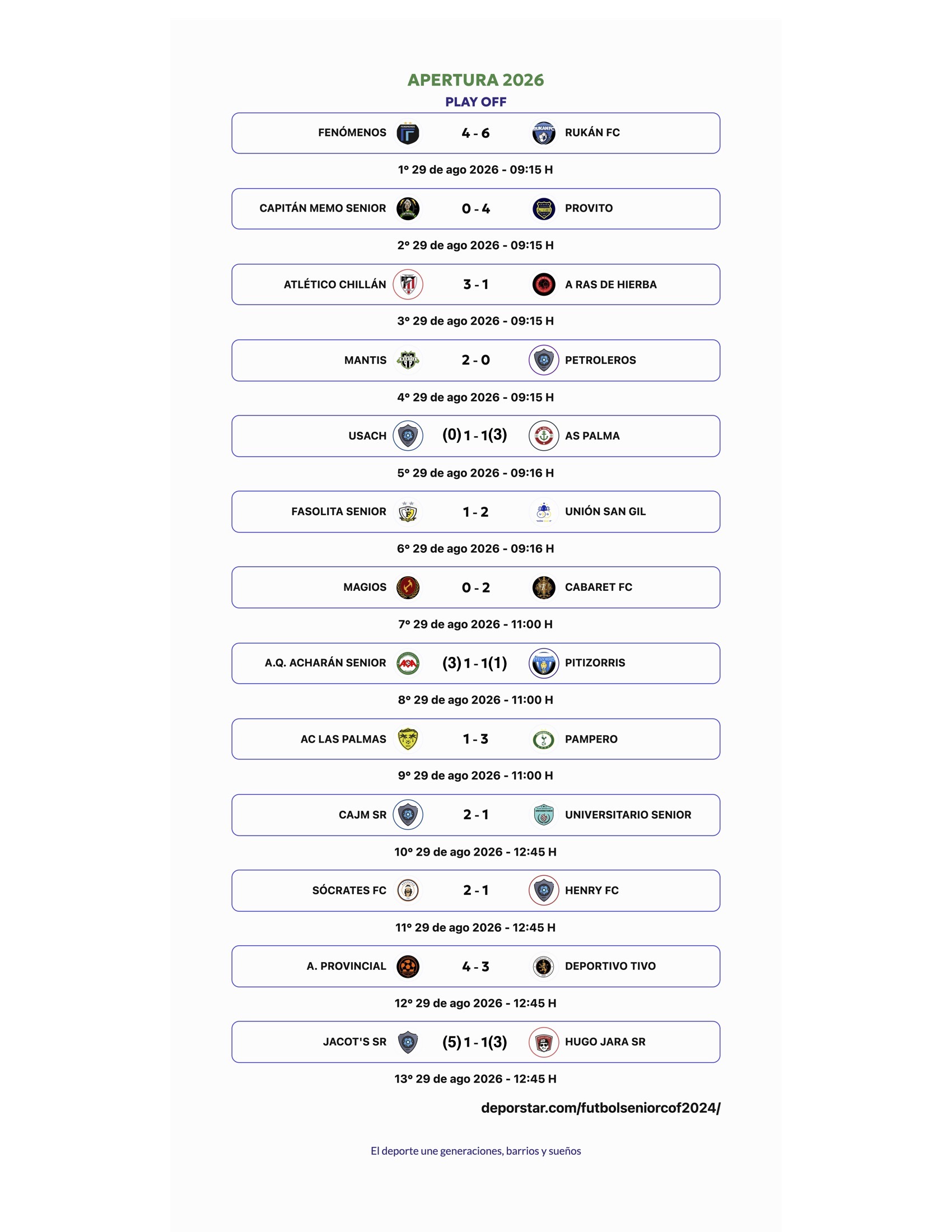The width and height of the screenshot is (952, 1232).
Task: Click the Capitán Memo Senior team name
Action: point(323,208)
